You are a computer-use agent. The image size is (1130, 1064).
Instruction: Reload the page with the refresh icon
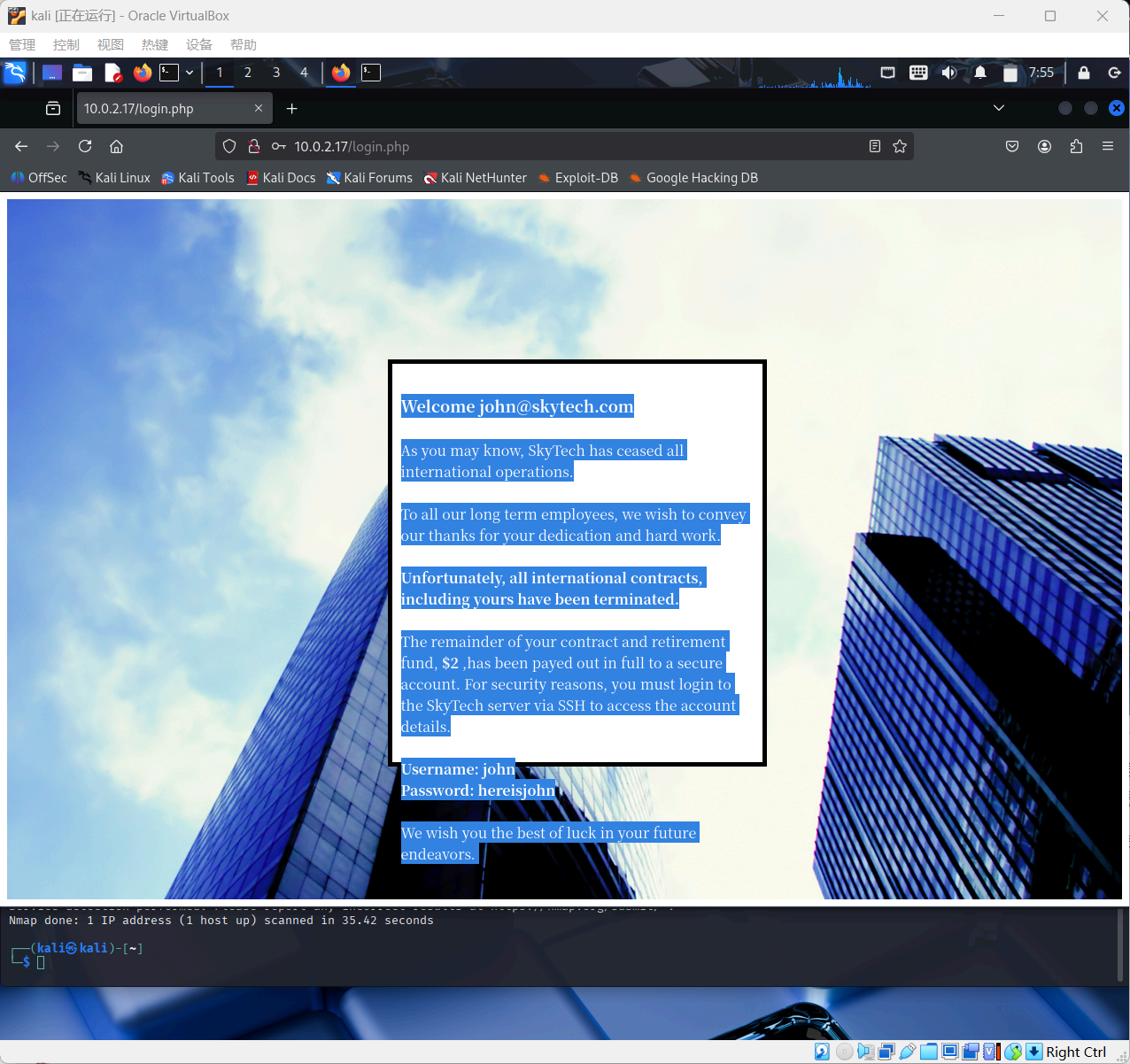coord(85,146)
